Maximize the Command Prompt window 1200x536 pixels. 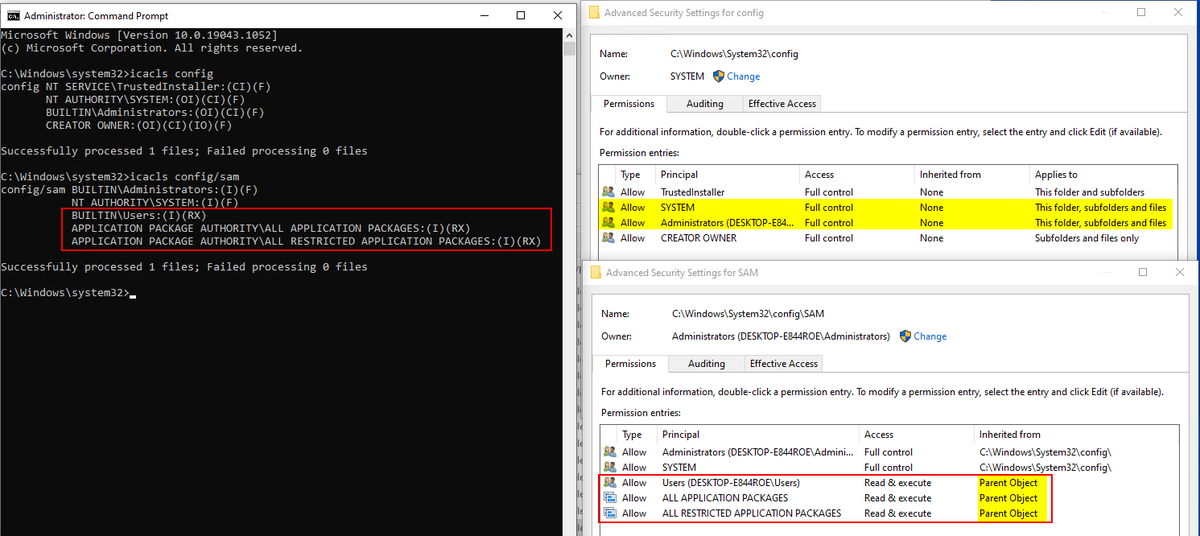[520, 15]
